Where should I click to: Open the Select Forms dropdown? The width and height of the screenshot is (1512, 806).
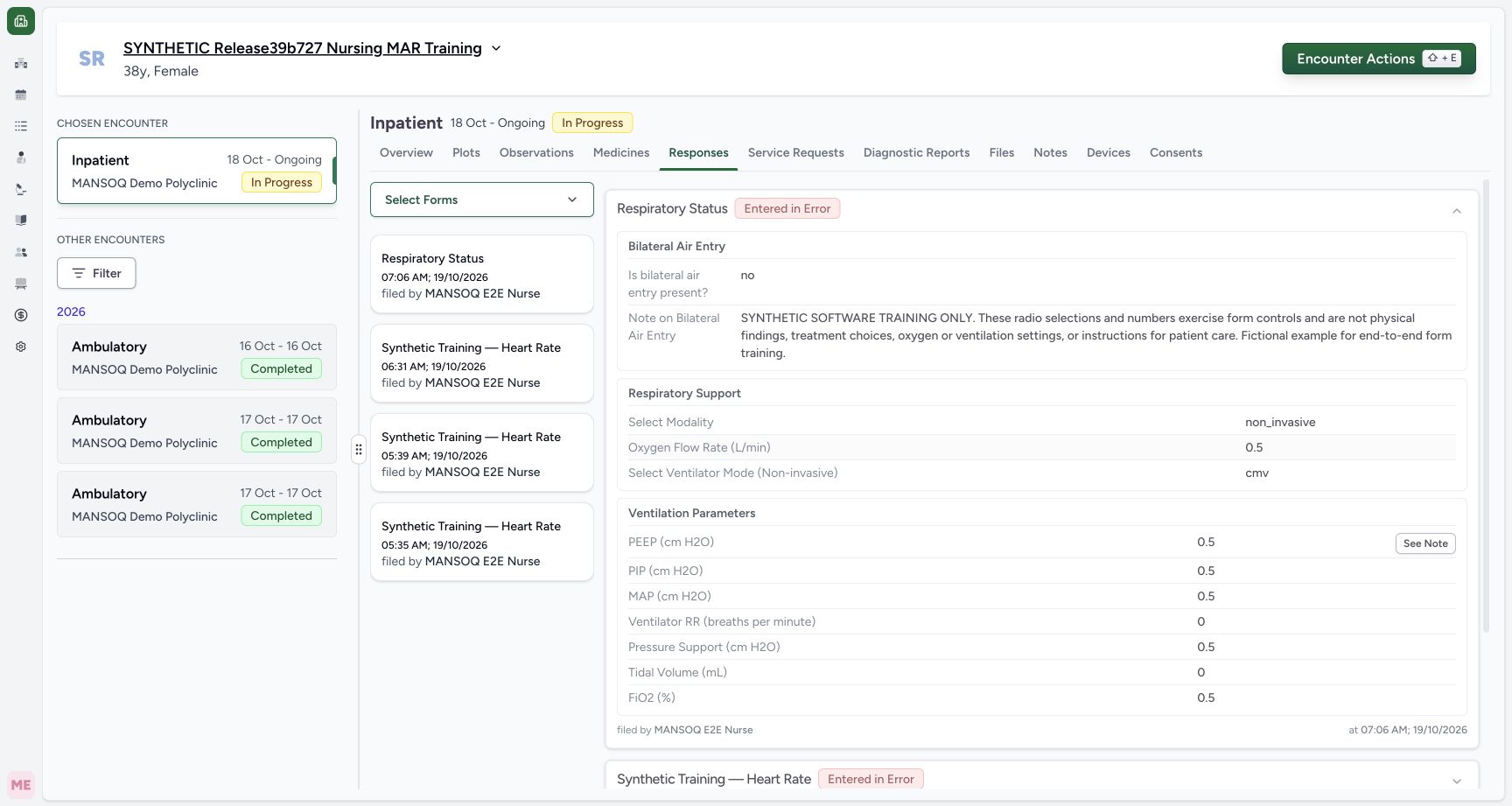click(x=482, y=200)
